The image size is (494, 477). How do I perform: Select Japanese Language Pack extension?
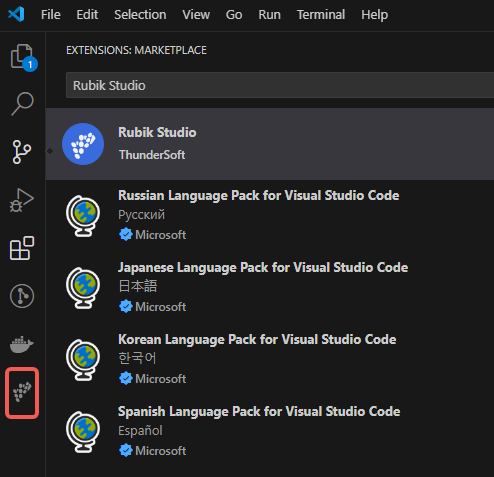pyautogui.click(x=270, y=288)
